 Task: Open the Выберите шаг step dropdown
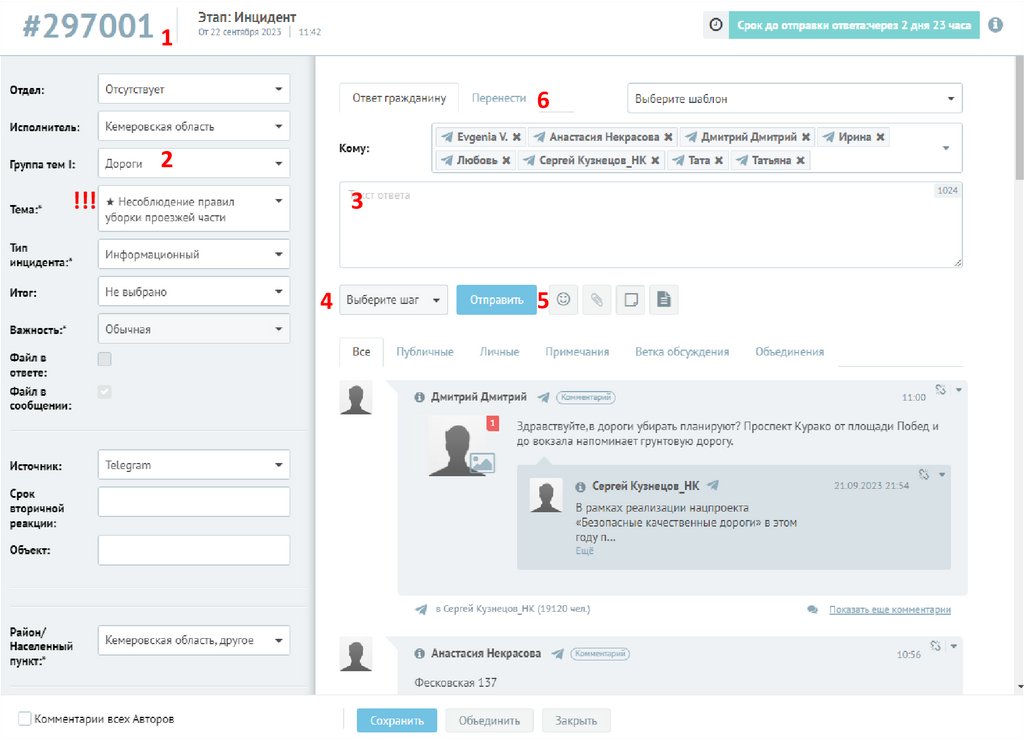[393, 300]
